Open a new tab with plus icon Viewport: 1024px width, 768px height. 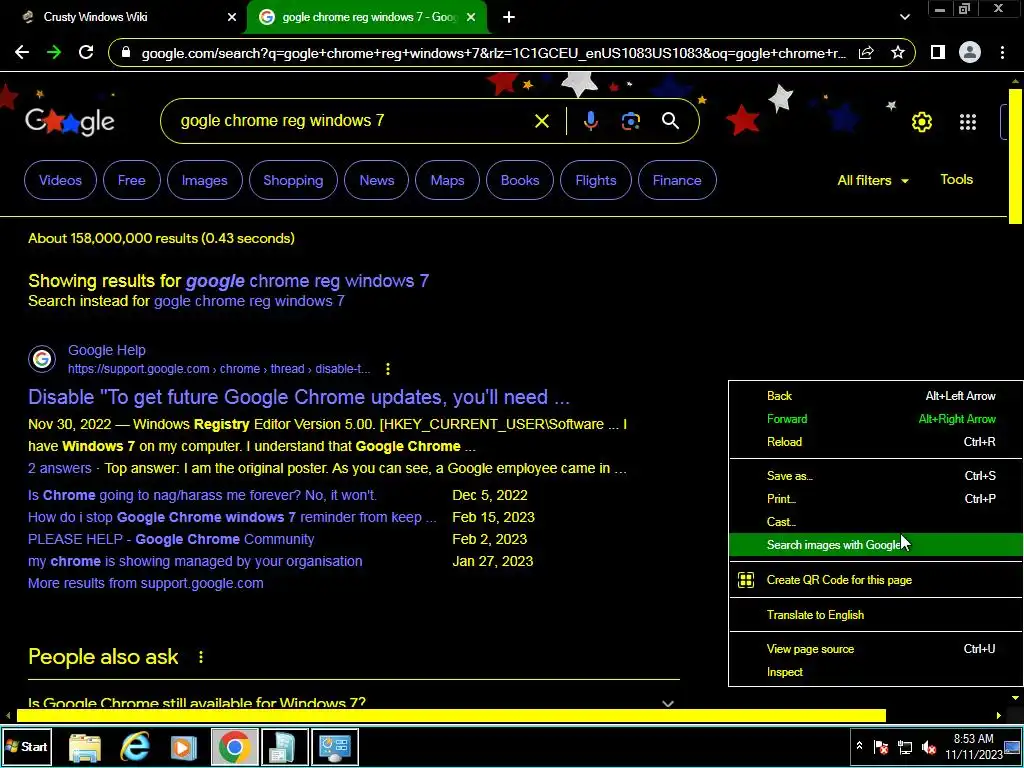click(509, 17)
